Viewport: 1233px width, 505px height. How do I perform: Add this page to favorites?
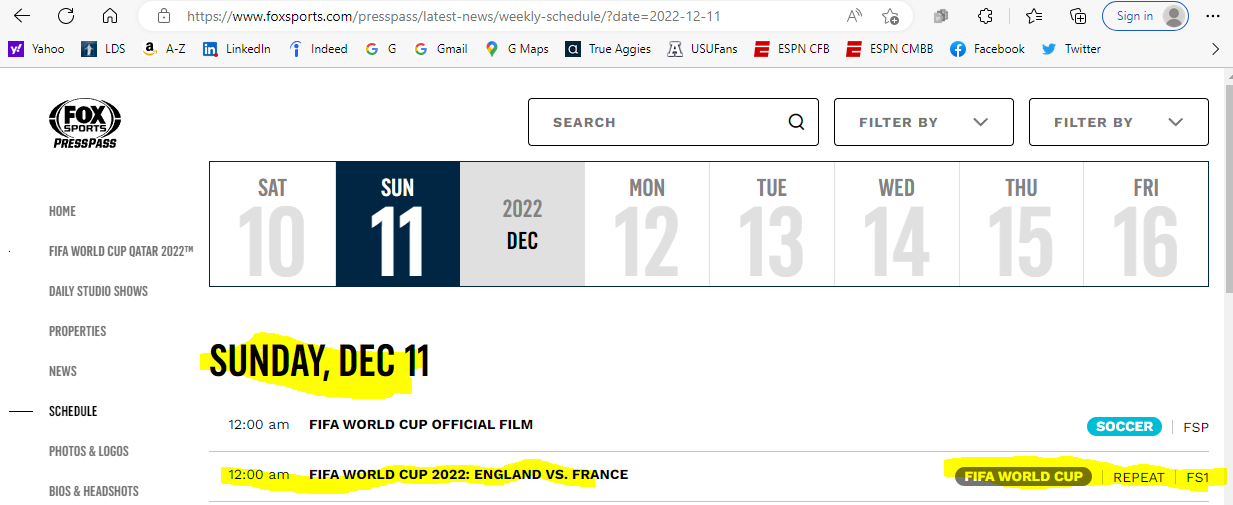[x=890, y=16]
